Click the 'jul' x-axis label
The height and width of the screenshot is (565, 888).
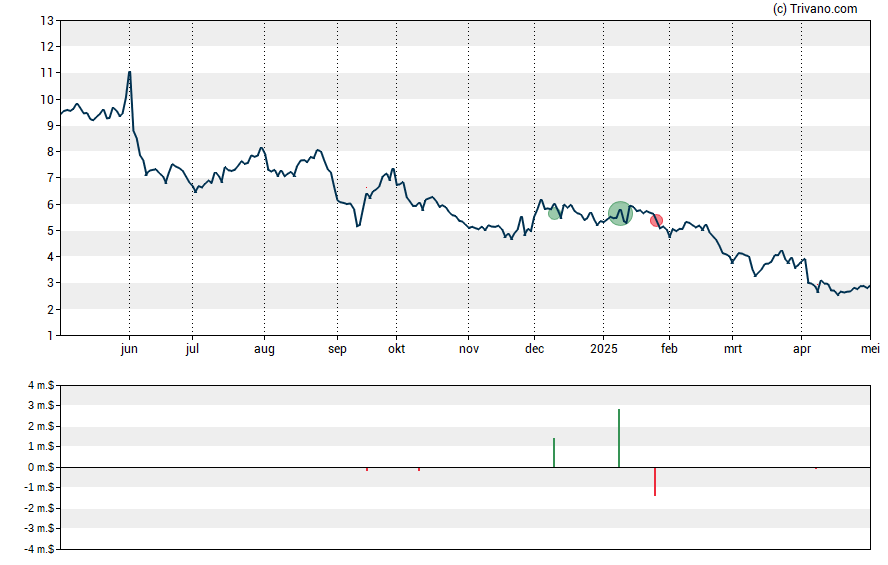pyautogui.click(x=192, y=349)
